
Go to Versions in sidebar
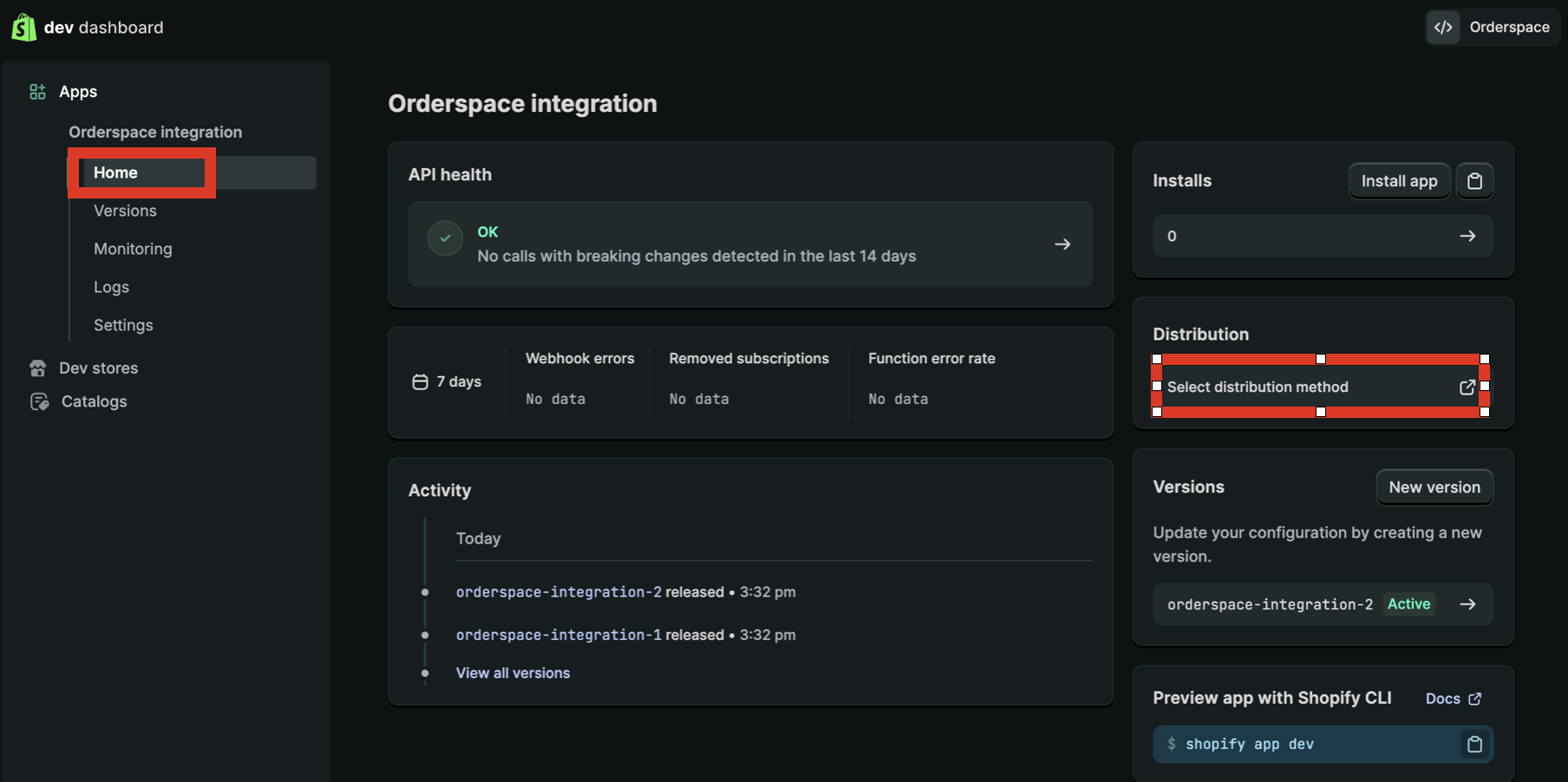coord(125,211)
